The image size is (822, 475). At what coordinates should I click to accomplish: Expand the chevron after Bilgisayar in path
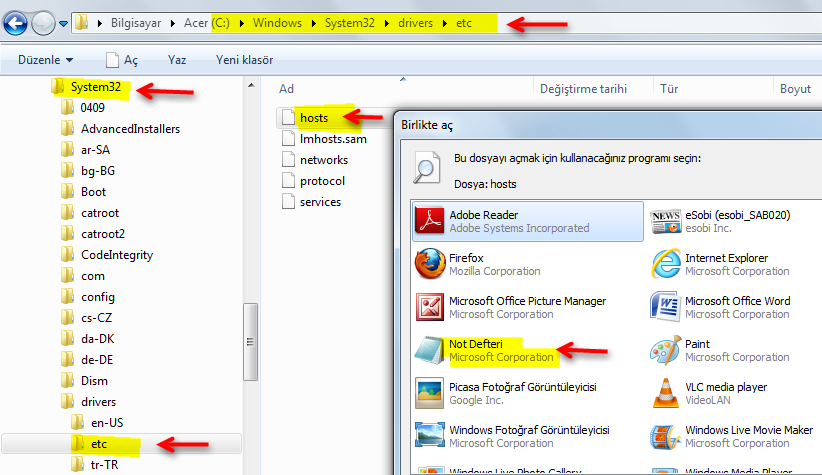[172, 24]
